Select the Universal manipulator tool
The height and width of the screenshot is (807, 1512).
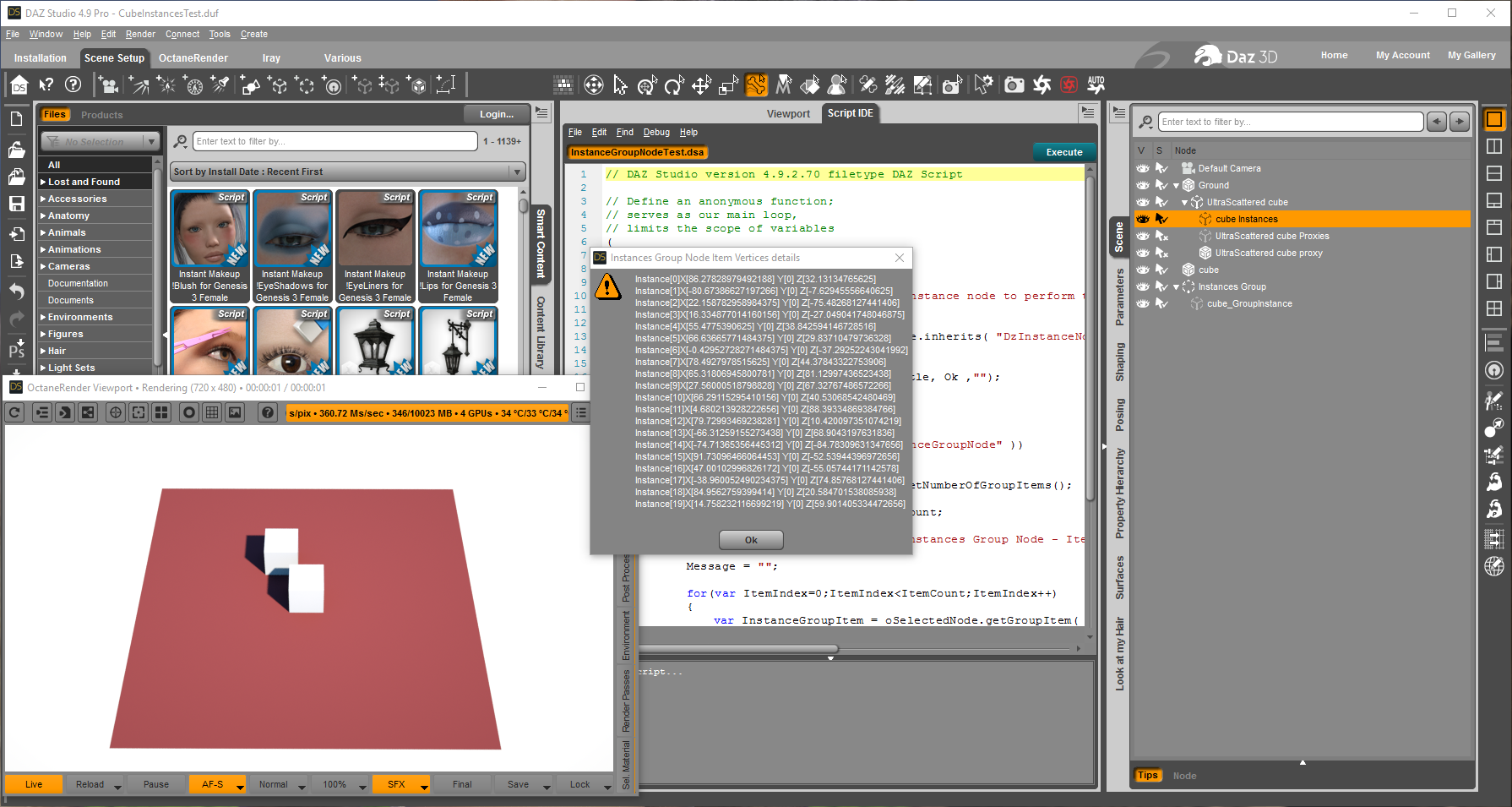[x=647, y=85]
